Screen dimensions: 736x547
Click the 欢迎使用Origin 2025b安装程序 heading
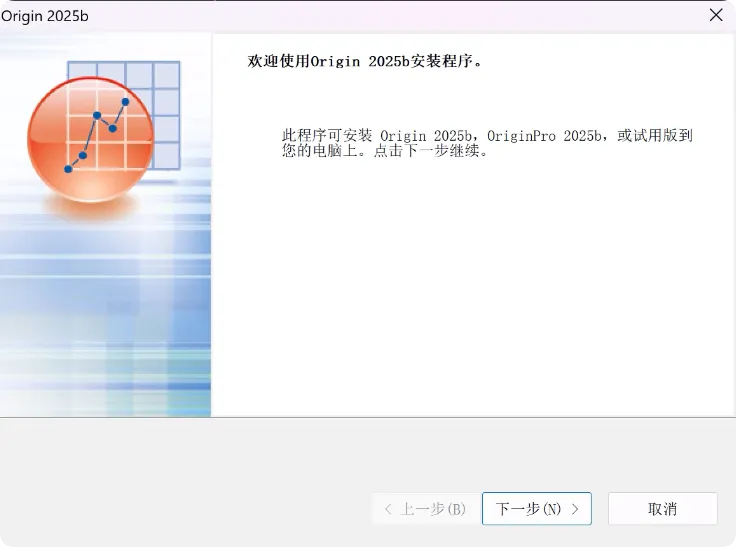coord(365,61)
